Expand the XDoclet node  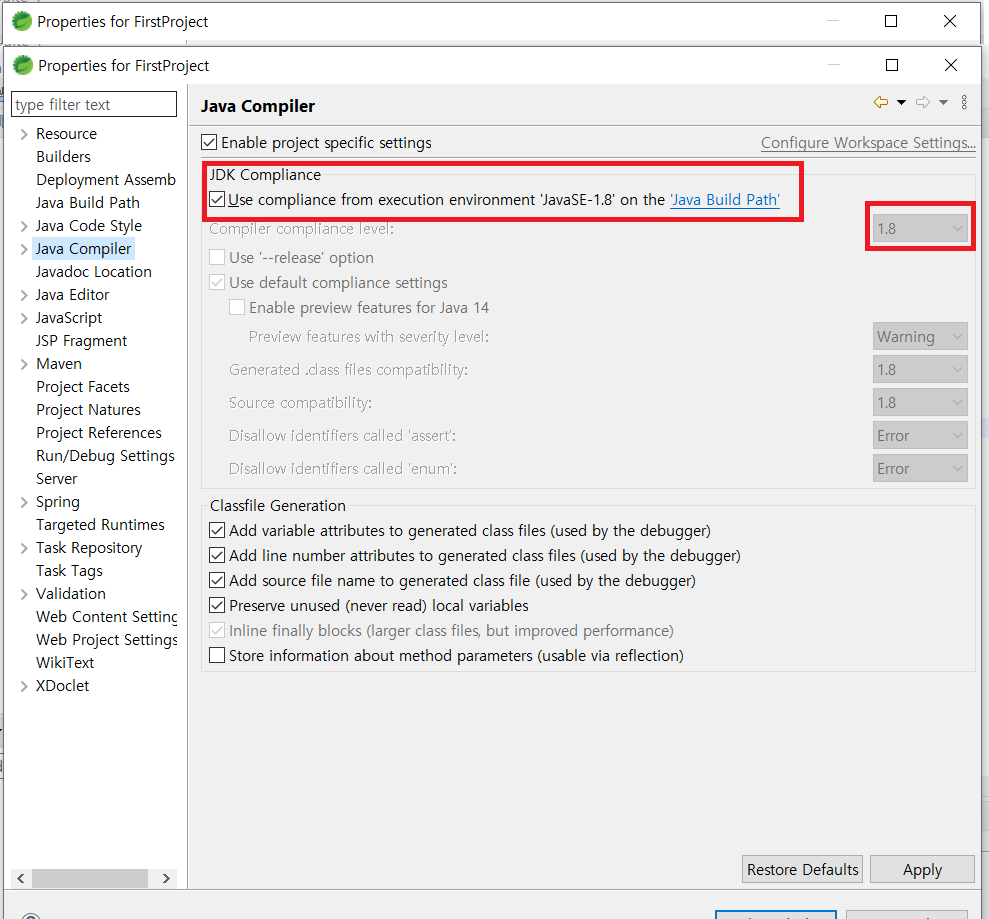tap(24, 686)
